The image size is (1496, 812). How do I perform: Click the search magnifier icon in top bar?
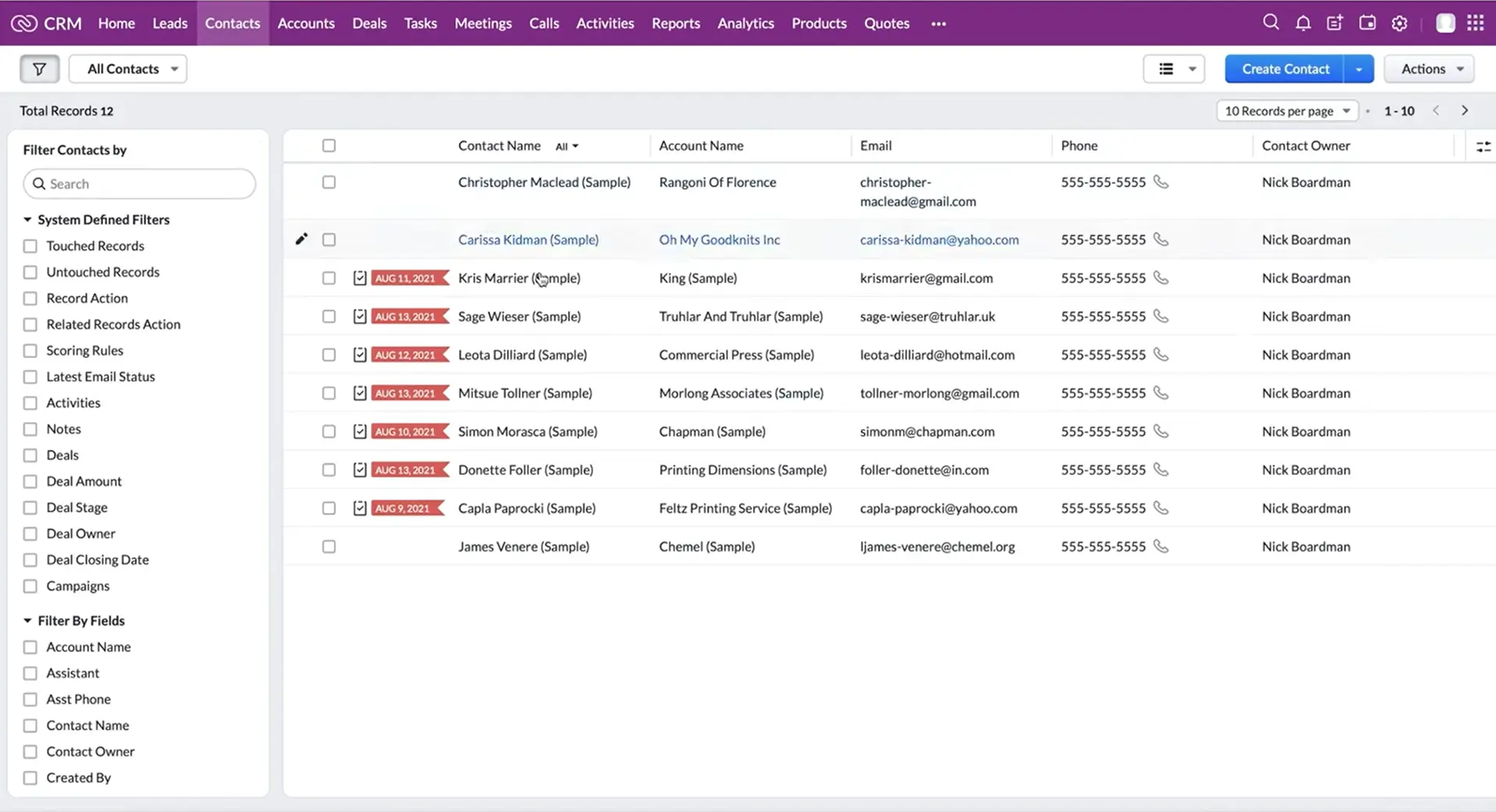[x=1270, y=23]
